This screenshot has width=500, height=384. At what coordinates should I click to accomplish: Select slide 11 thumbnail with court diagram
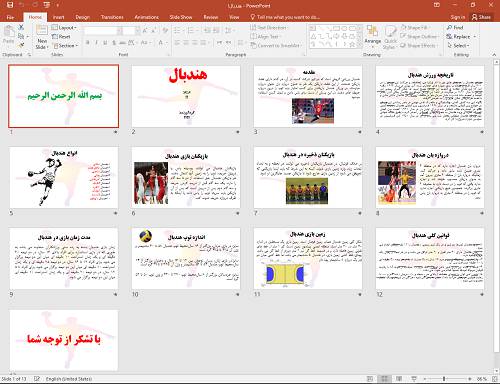pos(308,258)
